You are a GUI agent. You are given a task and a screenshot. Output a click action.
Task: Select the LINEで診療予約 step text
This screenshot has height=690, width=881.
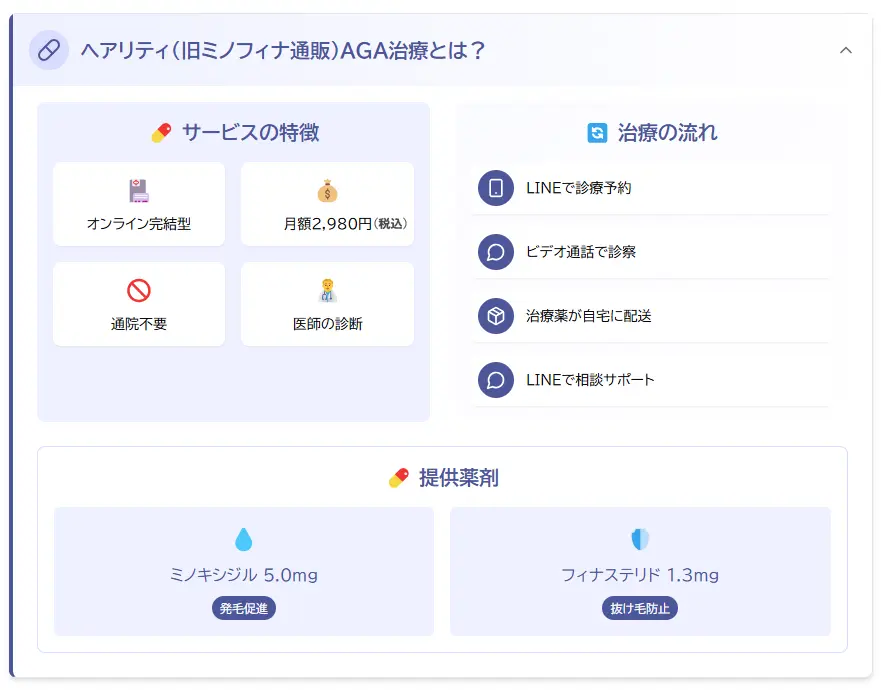pos(579,188)
